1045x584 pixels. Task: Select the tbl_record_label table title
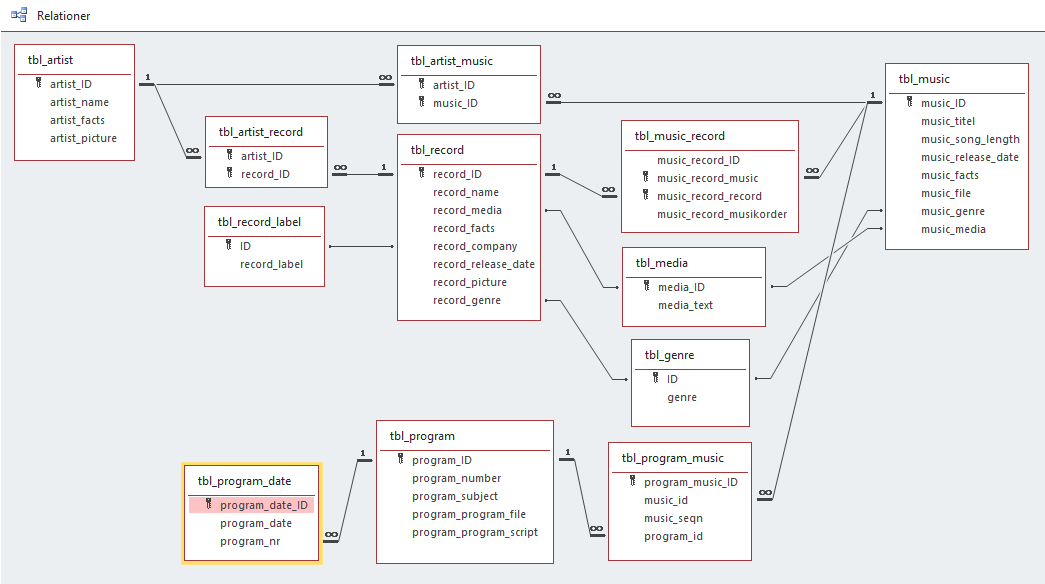tap(259, 222)
